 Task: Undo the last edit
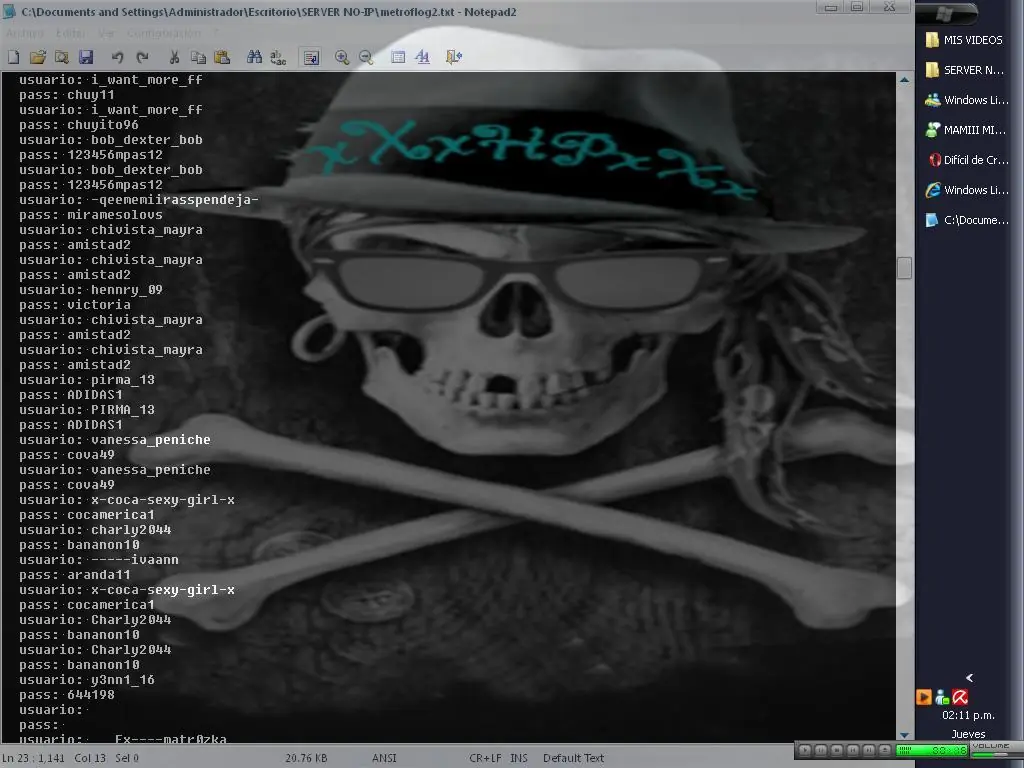pyautogui.click(x=118, y=57)
